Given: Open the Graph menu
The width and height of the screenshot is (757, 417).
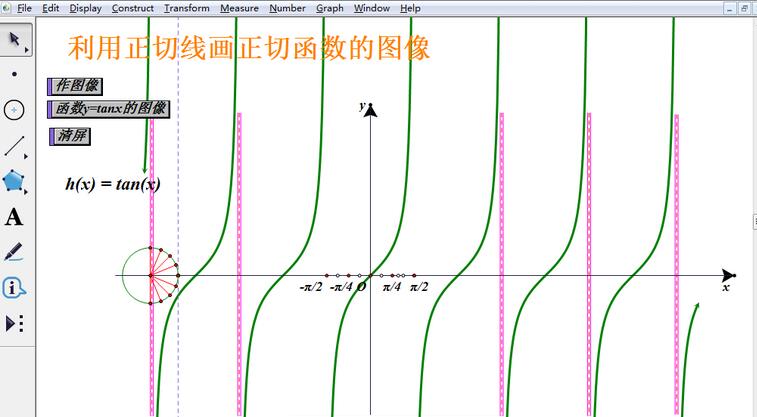Looking at the screenshot, I should pyautogui.click(x=330, y=8).
